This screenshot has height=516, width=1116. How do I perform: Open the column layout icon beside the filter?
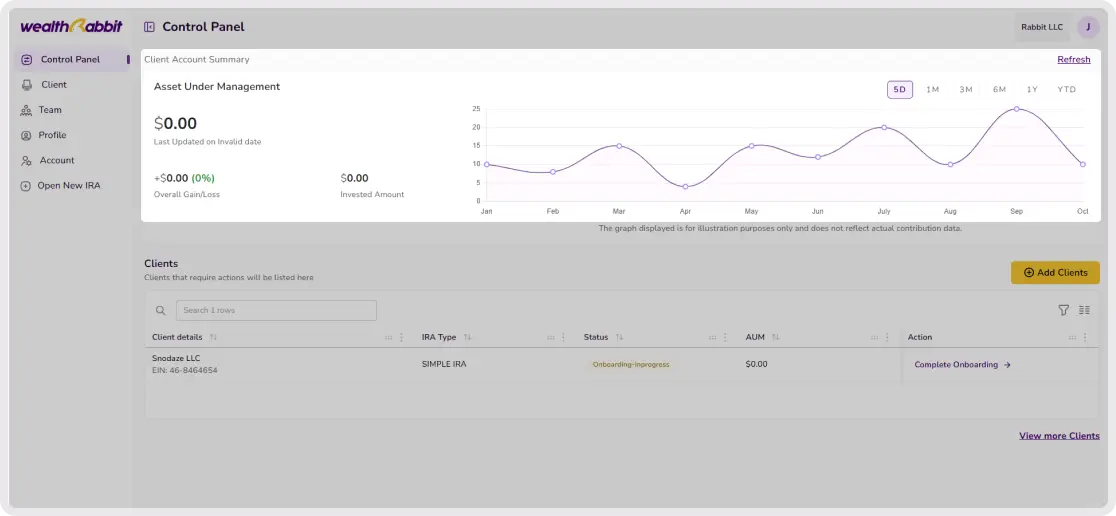(1084, 310)
